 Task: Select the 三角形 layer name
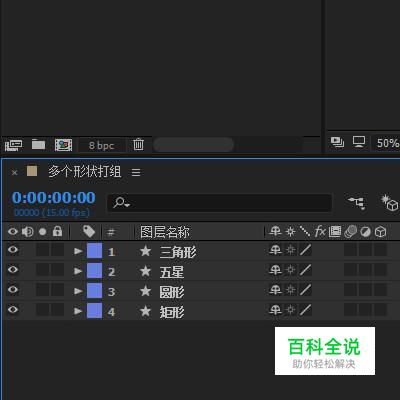click(x=178, y=252)
